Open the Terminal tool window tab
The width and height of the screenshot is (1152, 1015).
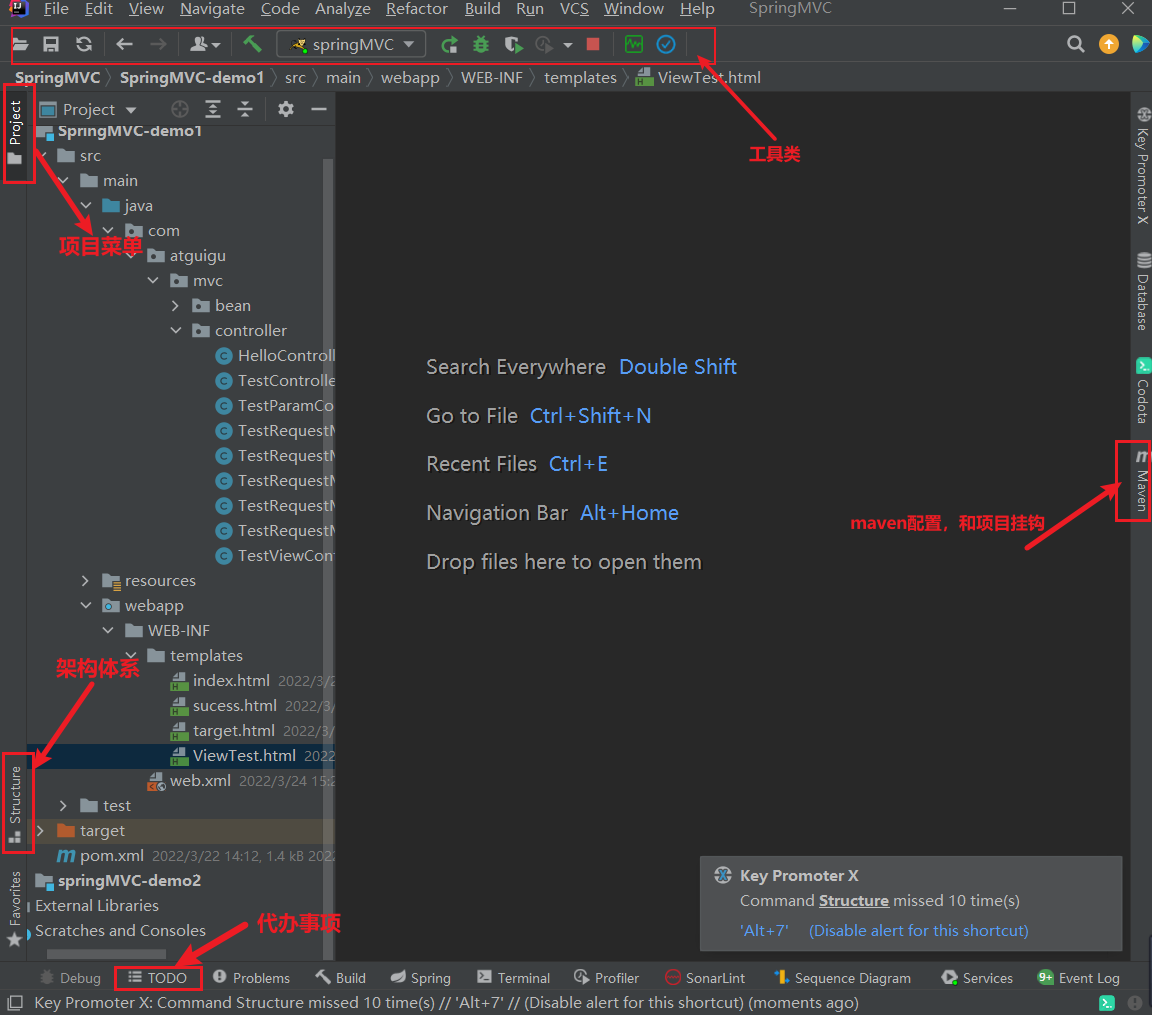(x=513, y=978)
